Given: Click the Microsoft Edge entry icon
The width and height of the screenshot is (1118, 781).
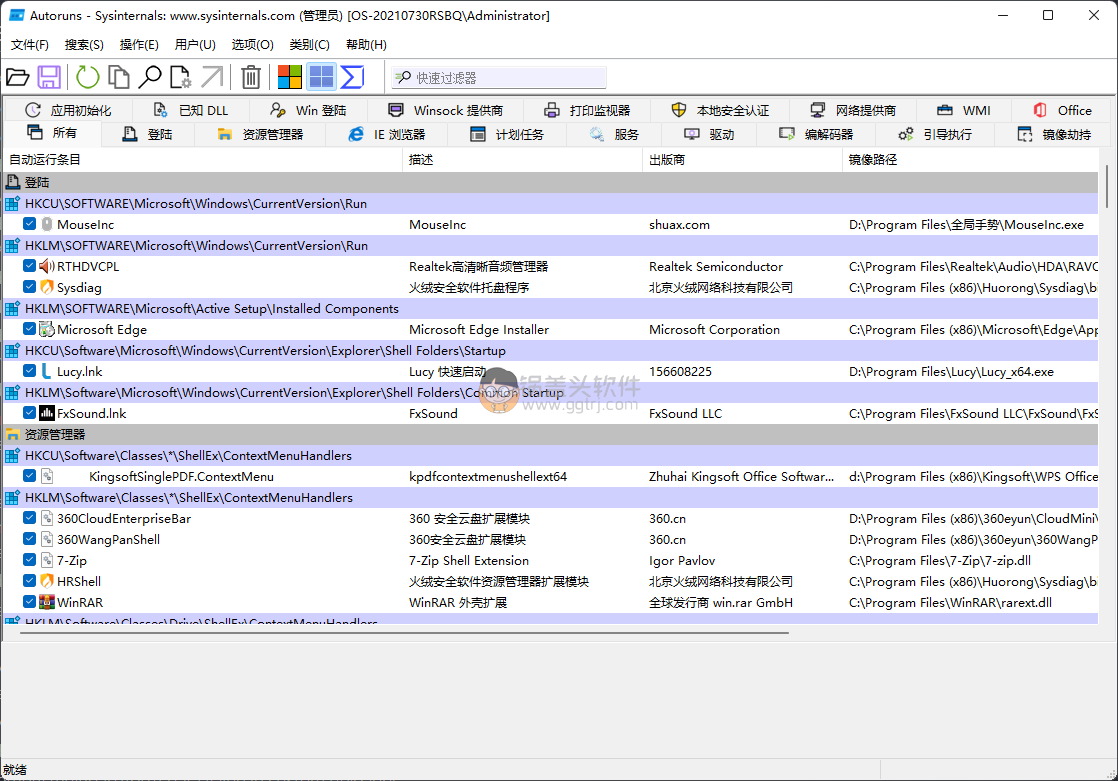Looking at the screenshot, I should click(47, 330).
